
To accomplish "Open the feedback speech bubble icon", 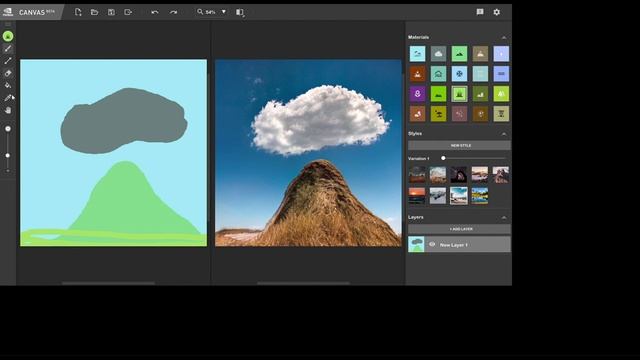I will pos(480,12).
